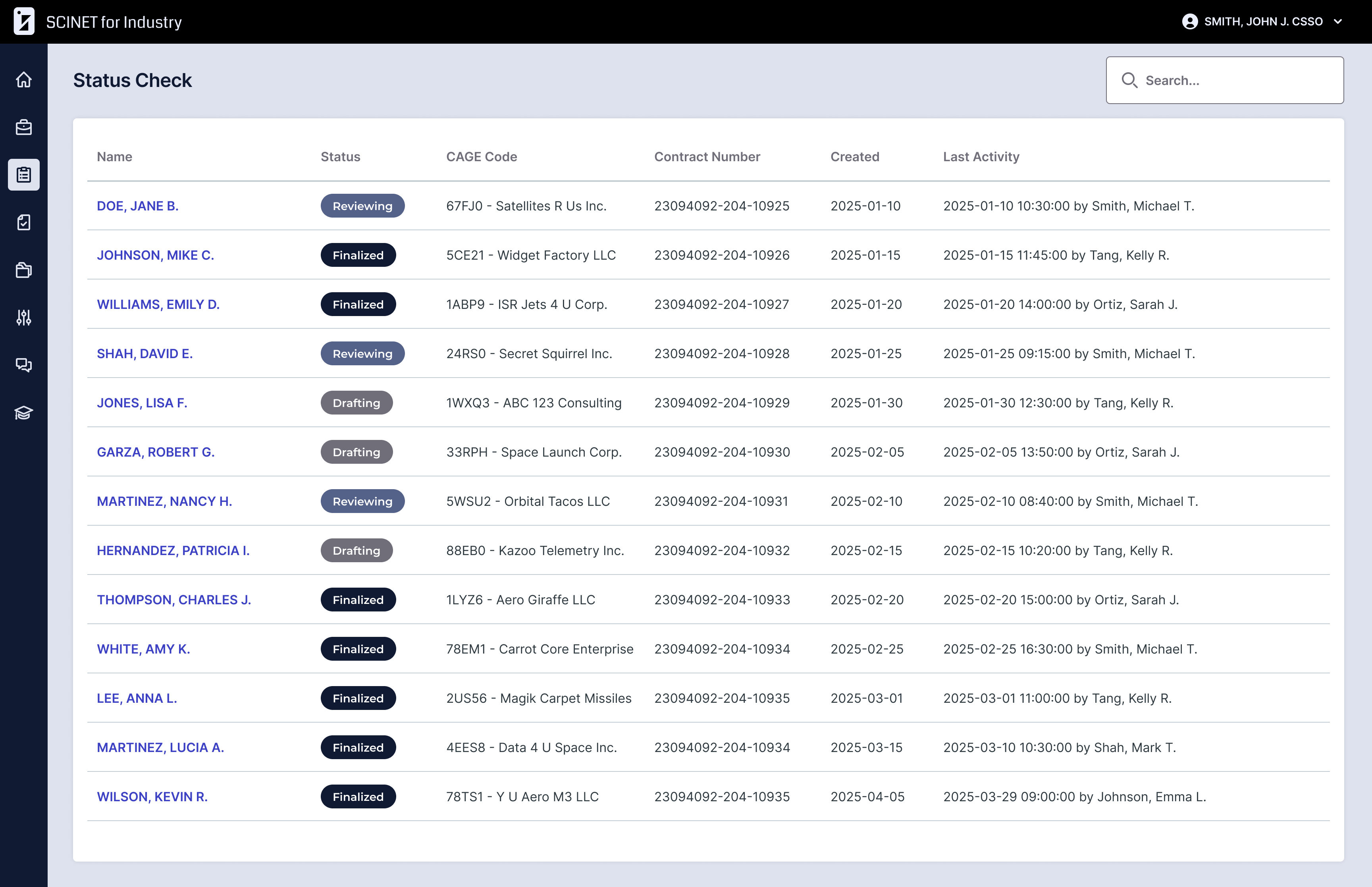The height and width of the screenshot is (887, 1372).
Task: Click the user avatar icon in header
Action: coord(1189,21)
